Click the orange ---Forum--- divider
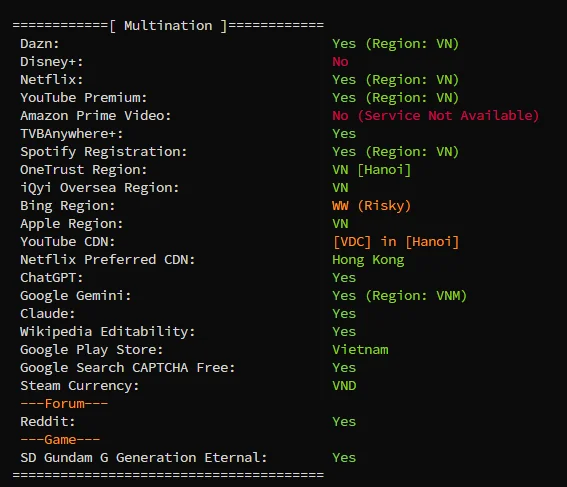The height and width of the screenshot is (487, 567). [x=64, y=403]
